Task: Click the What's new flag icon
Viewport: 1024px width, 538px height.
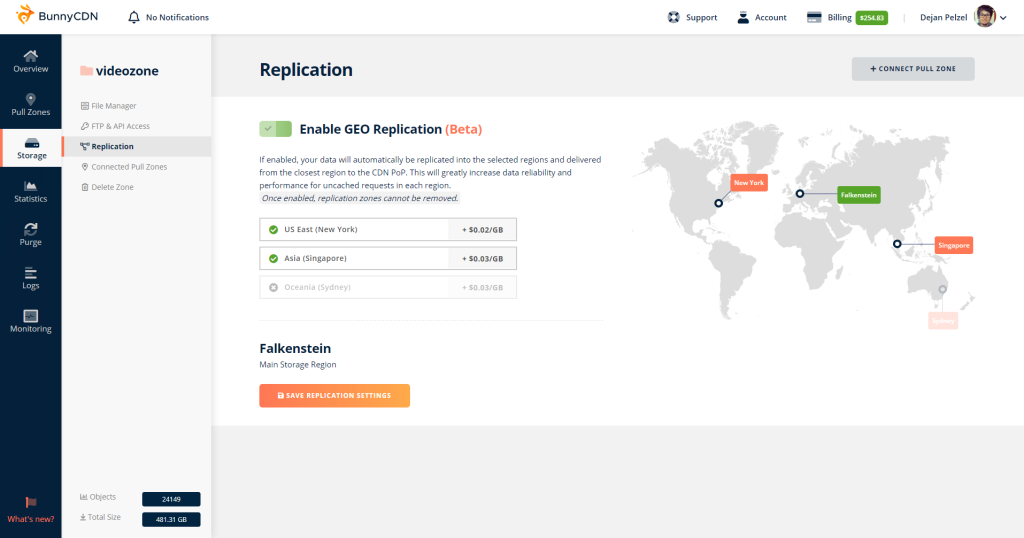Action: (x=30, y=503)
